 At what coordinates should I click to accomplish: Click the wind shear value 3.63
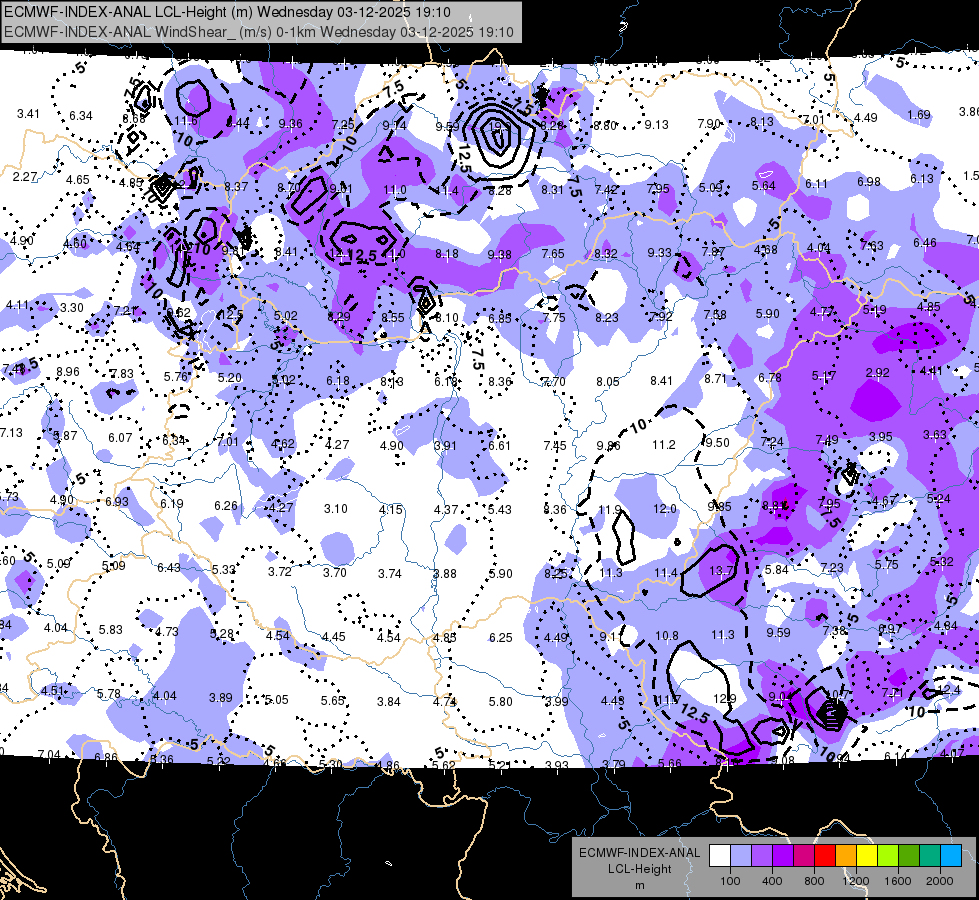click(935, 435)
